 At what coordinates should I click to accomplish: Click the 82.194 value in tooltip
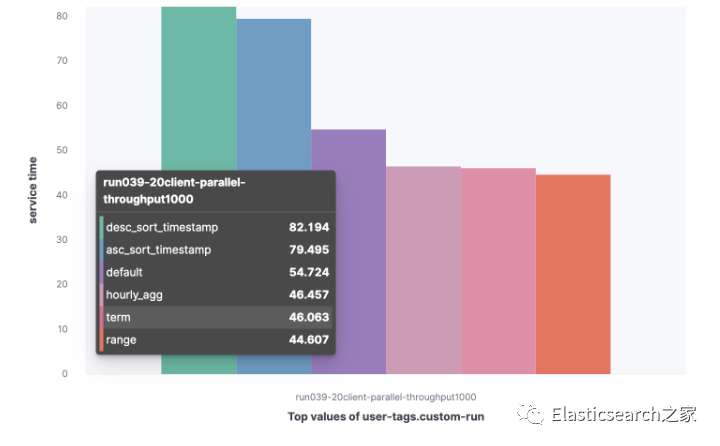(x=309, y=227)
